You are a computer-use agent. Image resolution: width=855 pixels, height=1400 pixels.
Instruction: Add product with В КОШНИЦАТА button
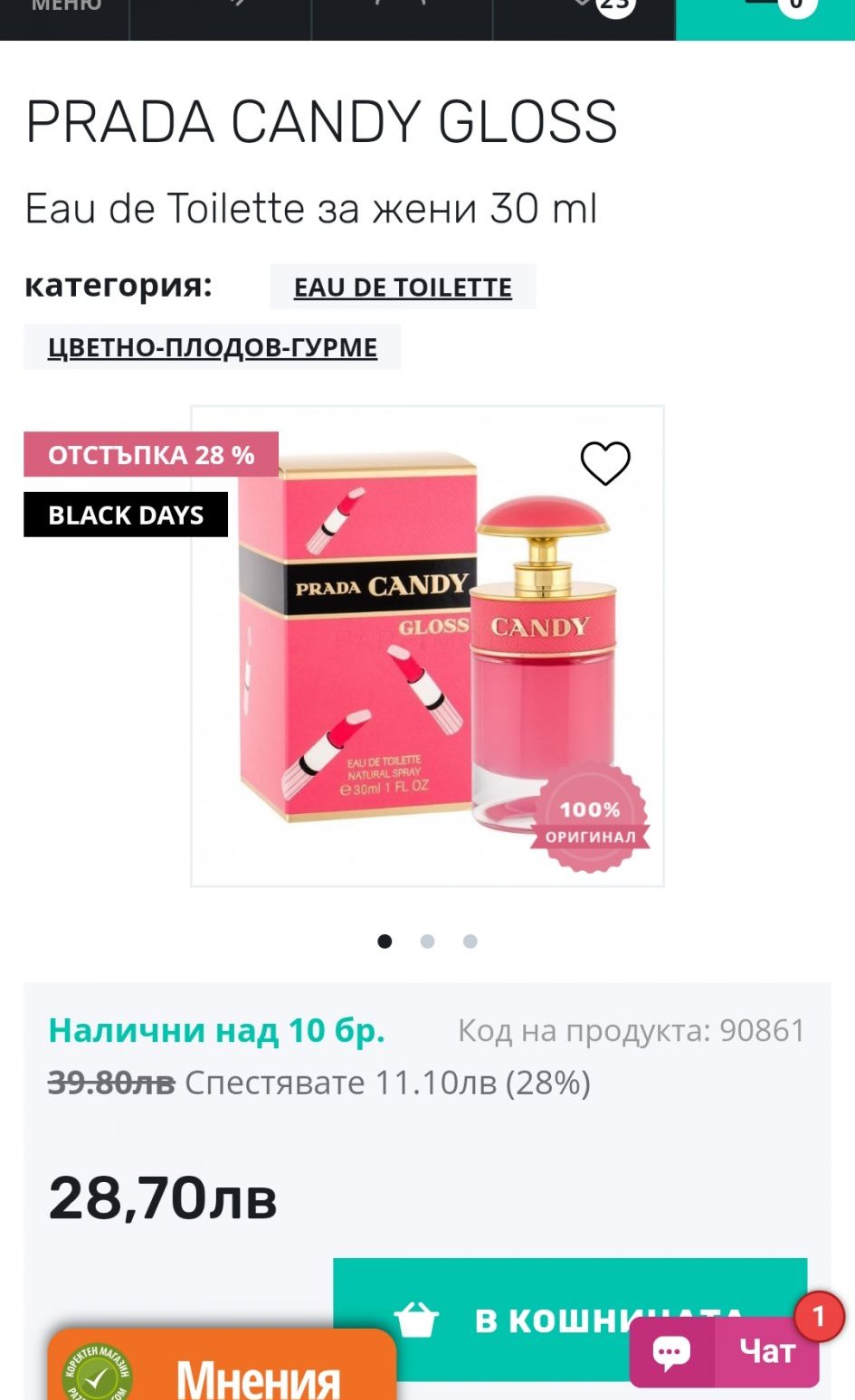[570, 1320]
